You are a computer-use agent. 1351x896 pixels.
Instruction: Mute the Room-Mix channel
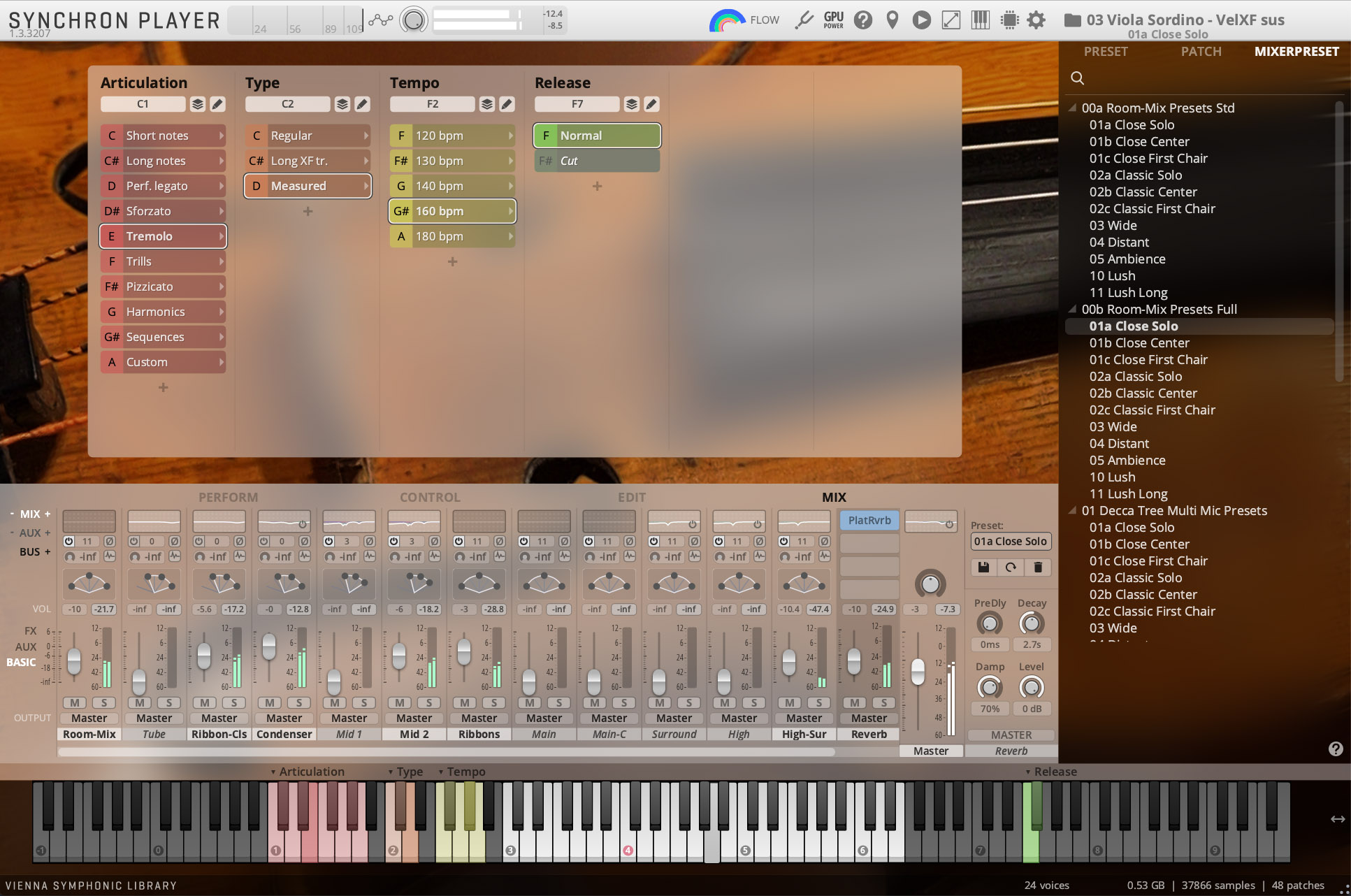point(75,702)
